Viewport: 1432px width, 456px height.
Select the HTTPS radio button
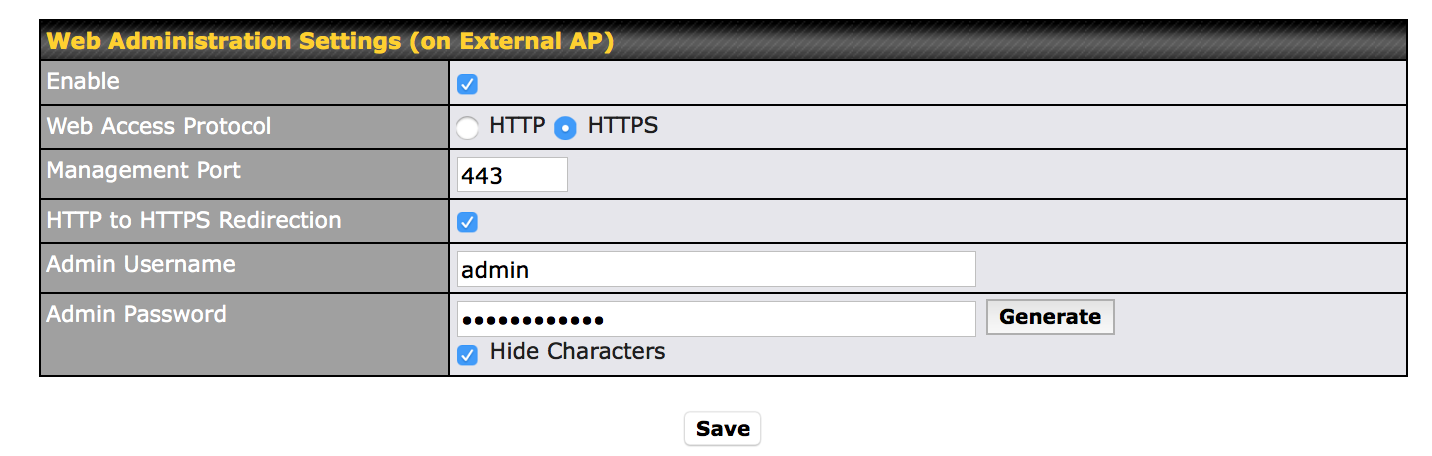[x=566, y=128]
